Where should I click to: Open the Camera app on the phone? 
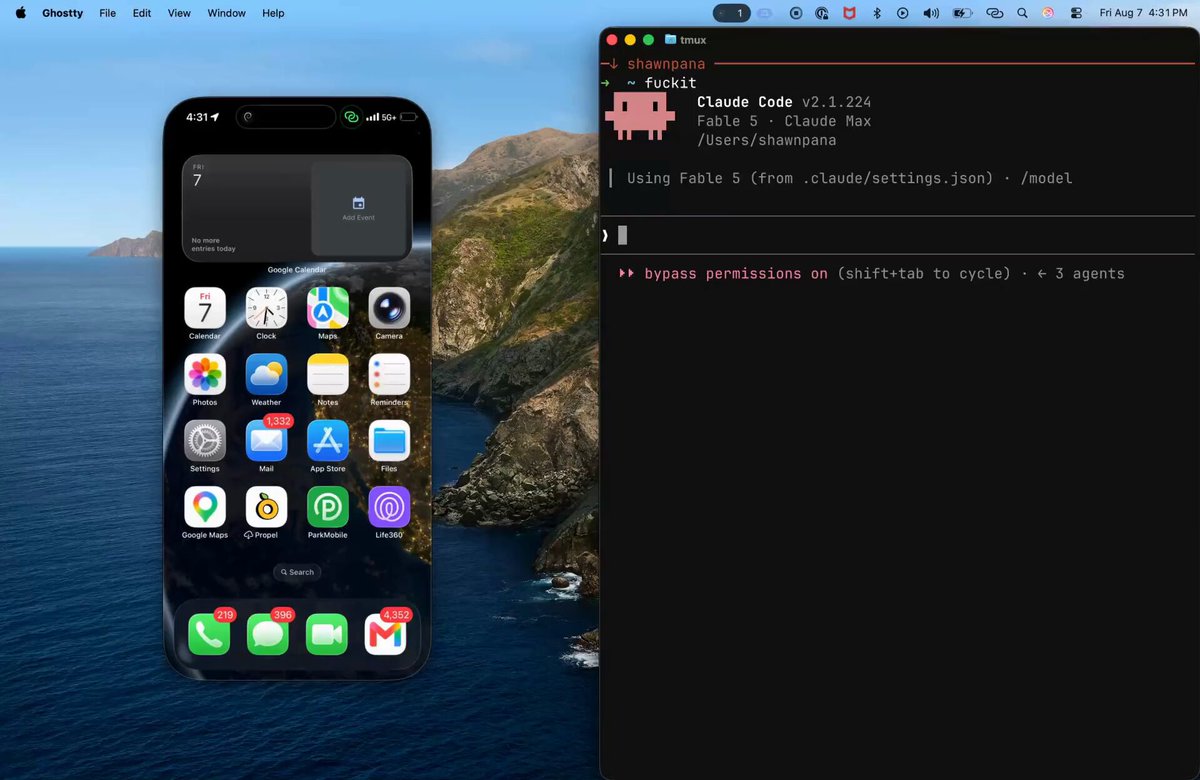[x=389, y=308]
